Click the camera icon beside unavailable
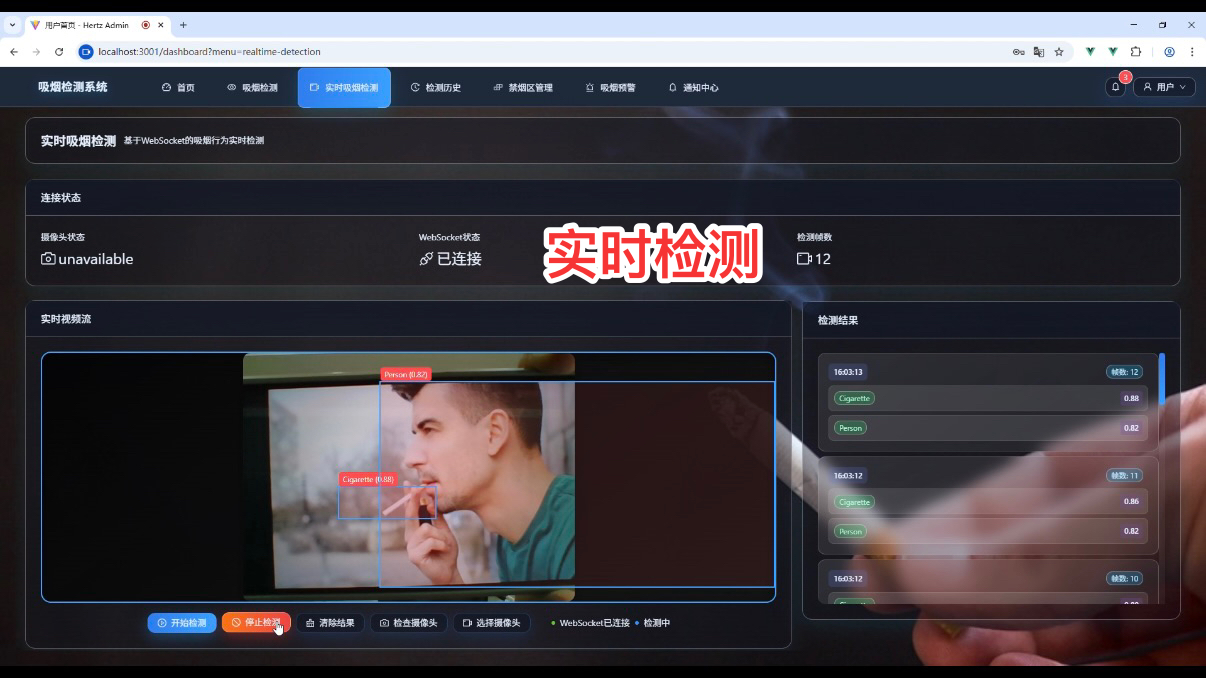Viewport: 1206px width, 678px height. (48, 259)
